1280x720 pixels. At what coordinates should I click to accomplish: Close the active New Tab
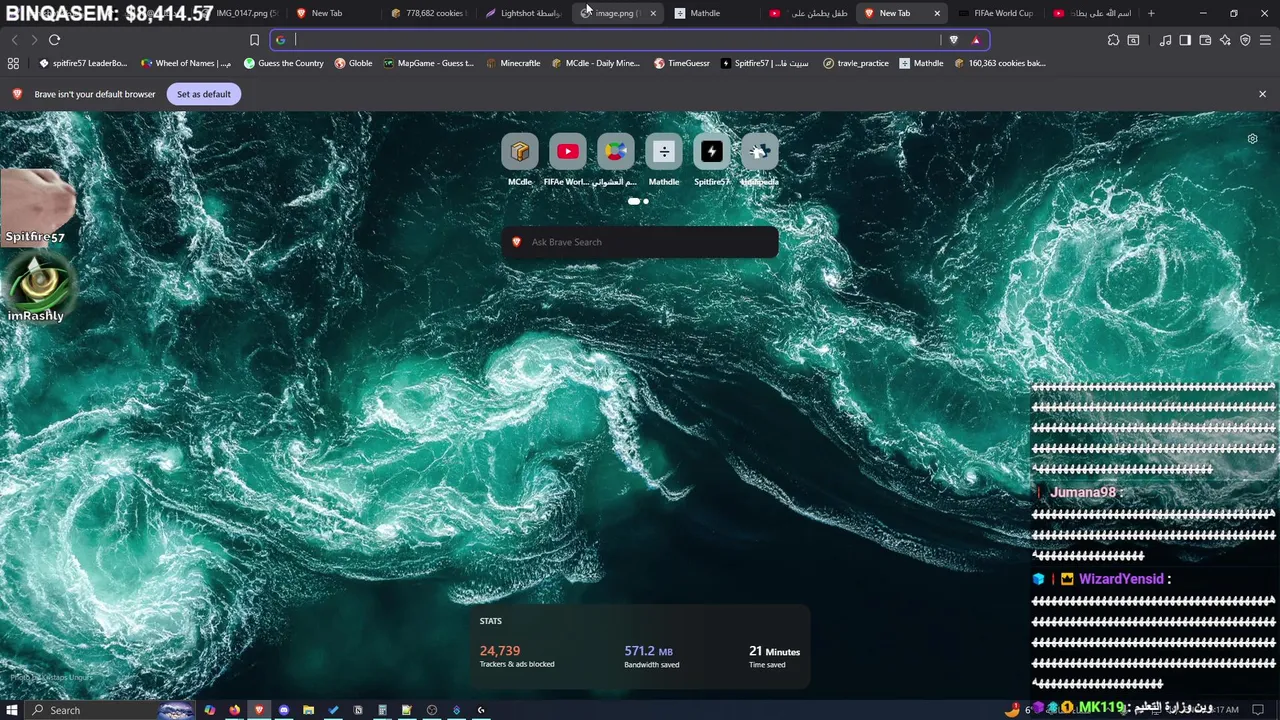pyautogui.click(x=937, y=13)
